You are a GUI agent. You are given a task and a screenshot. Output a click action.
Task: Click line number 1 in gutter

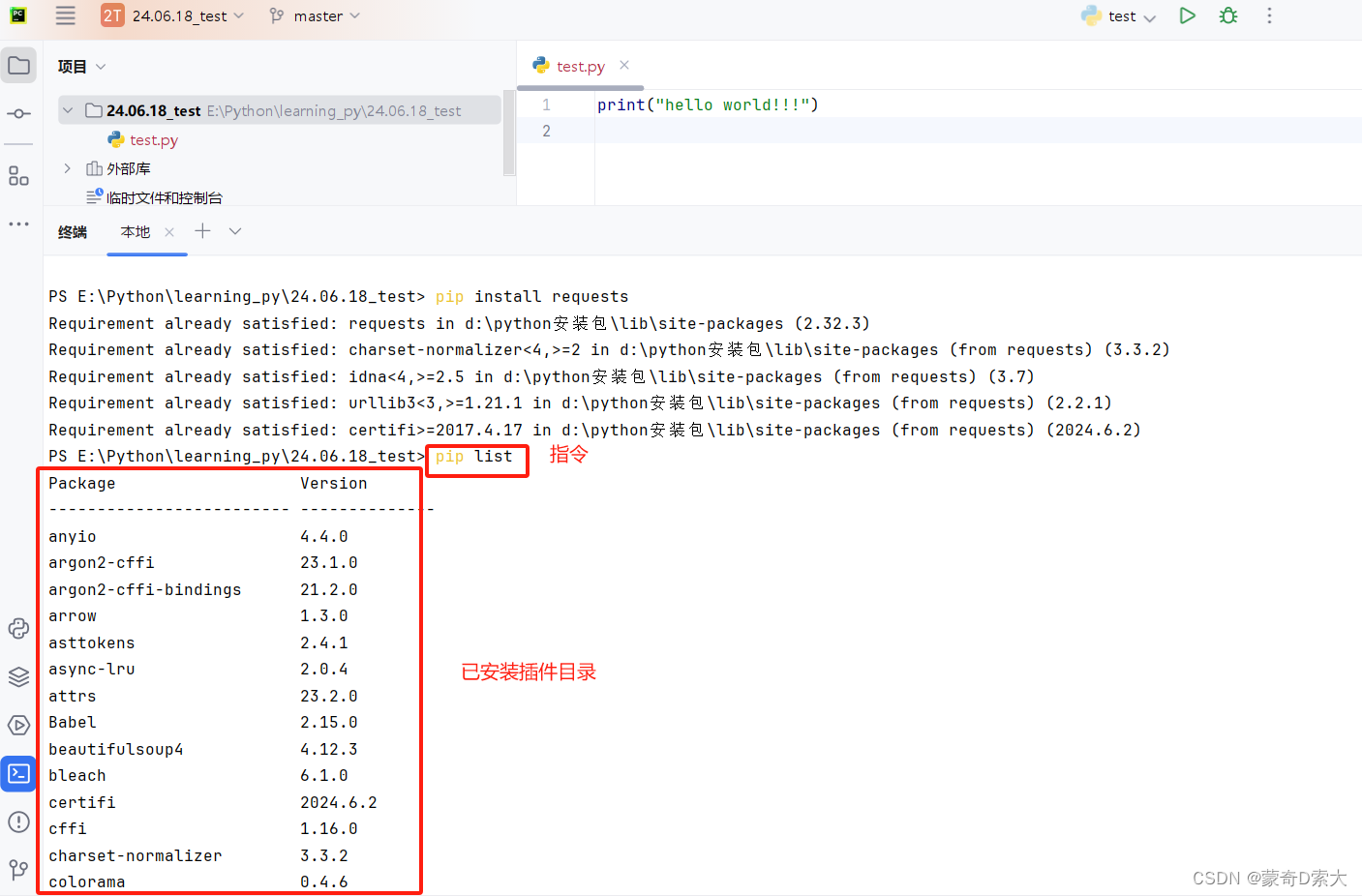546,105
